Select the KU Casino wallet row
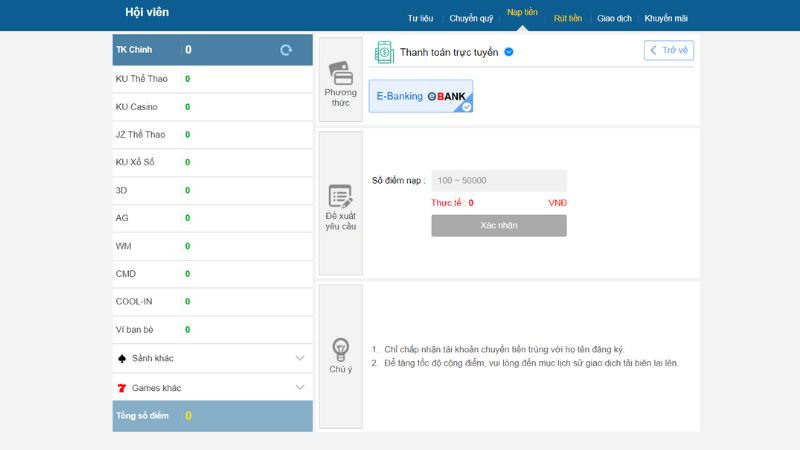This screenshot has width=800, height=450. (x=213, y=107)
